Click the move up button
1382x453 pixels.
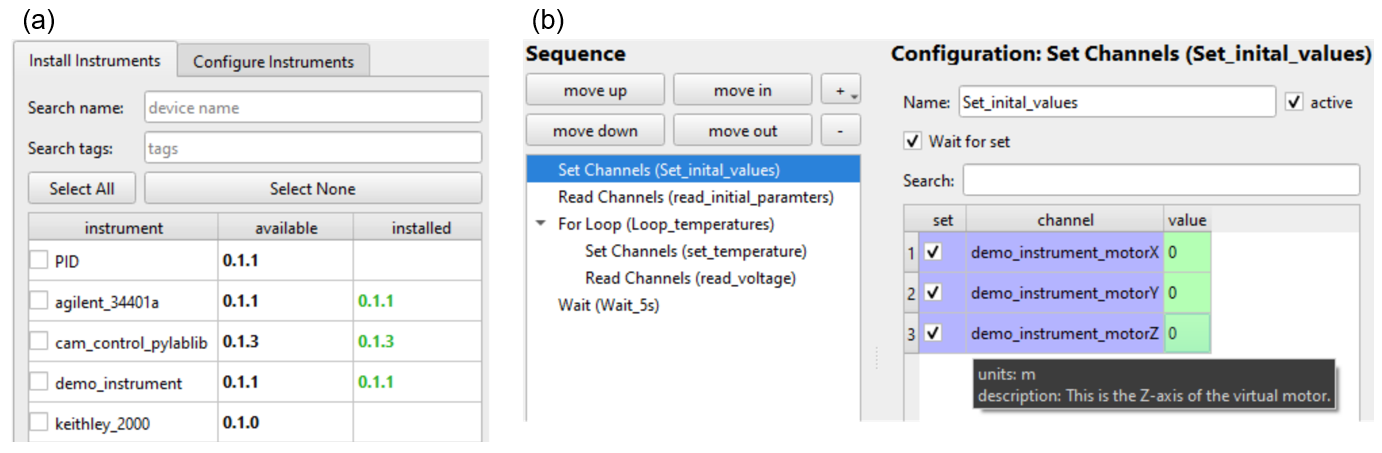point(595,90)
